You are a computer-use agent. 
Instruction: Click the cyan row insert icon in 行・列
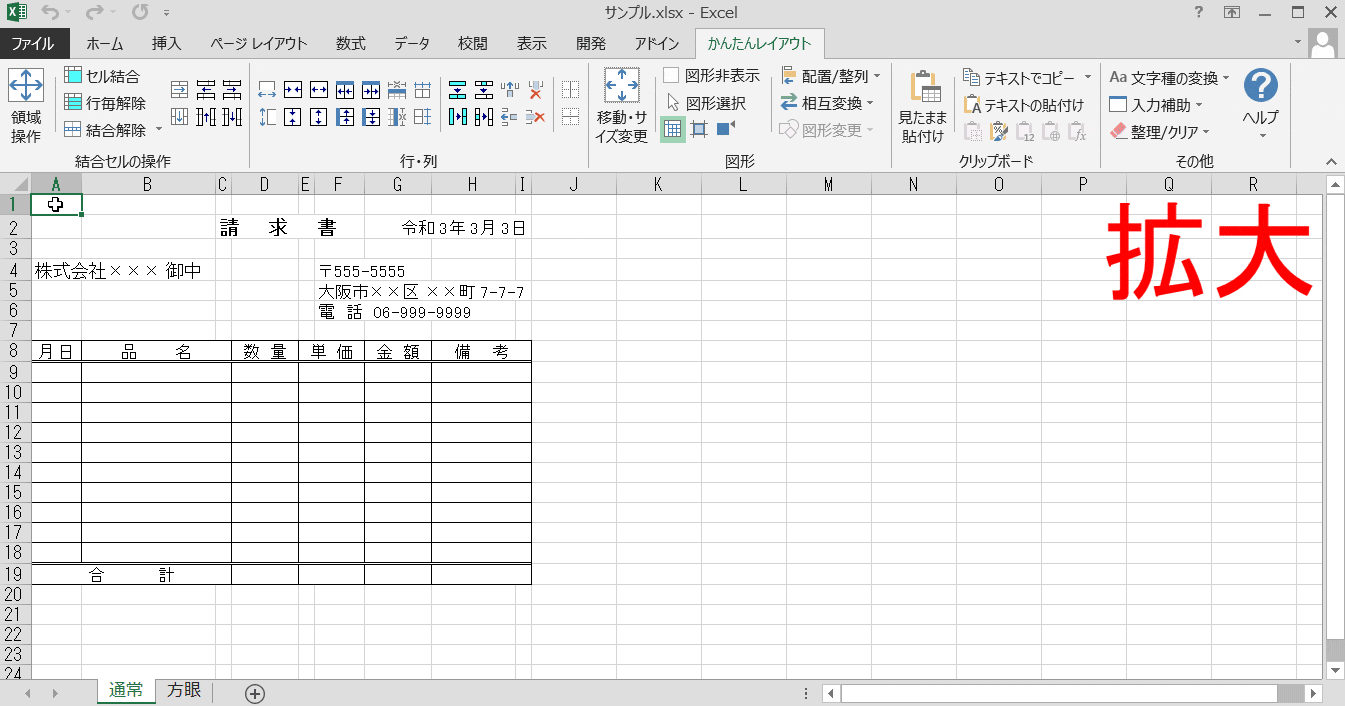458,90
